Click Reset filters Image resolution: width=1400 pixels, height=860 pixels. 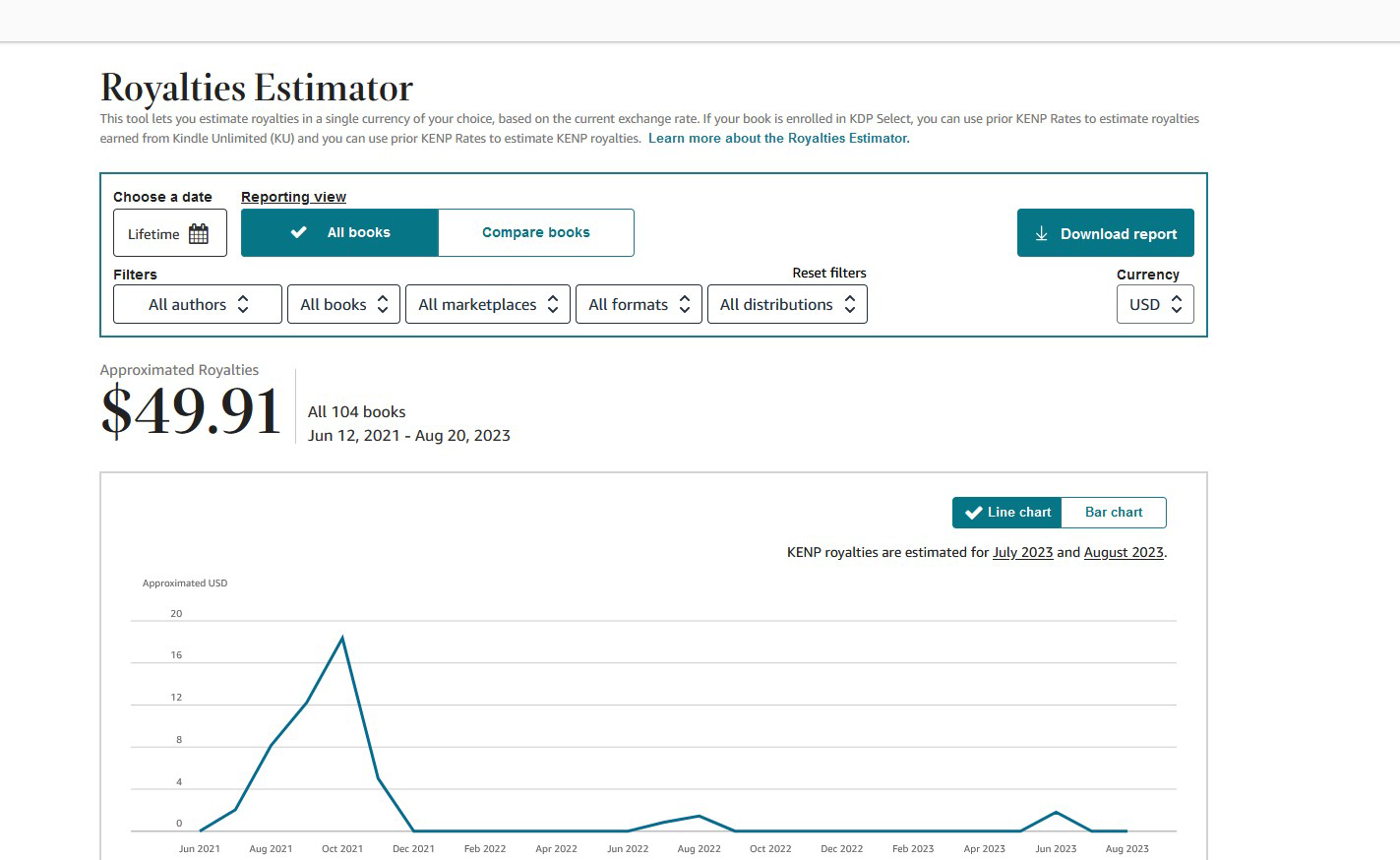point(828,274)
